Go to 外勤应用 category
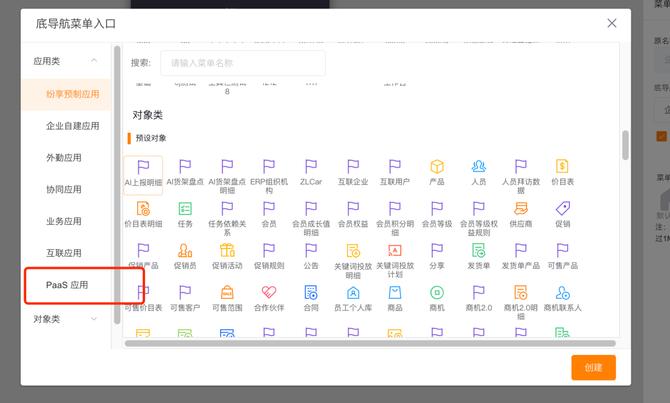Image resolution: width=670 pixels, height=403 pixels. pyautogui.click(x=64, y=158)
